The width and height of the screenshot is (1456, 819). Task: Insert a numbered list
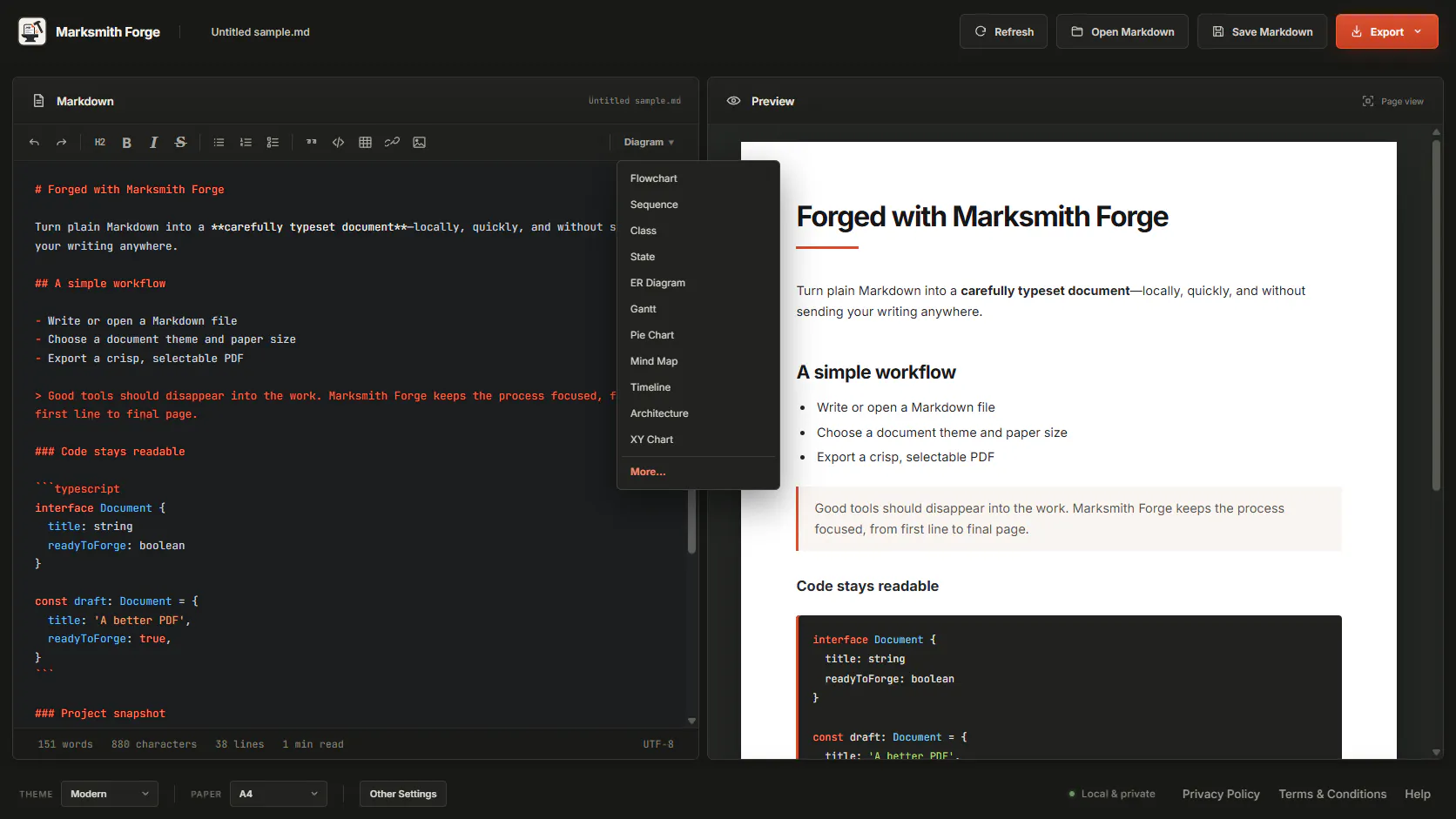pyautogui.click(x=246, y=142)
